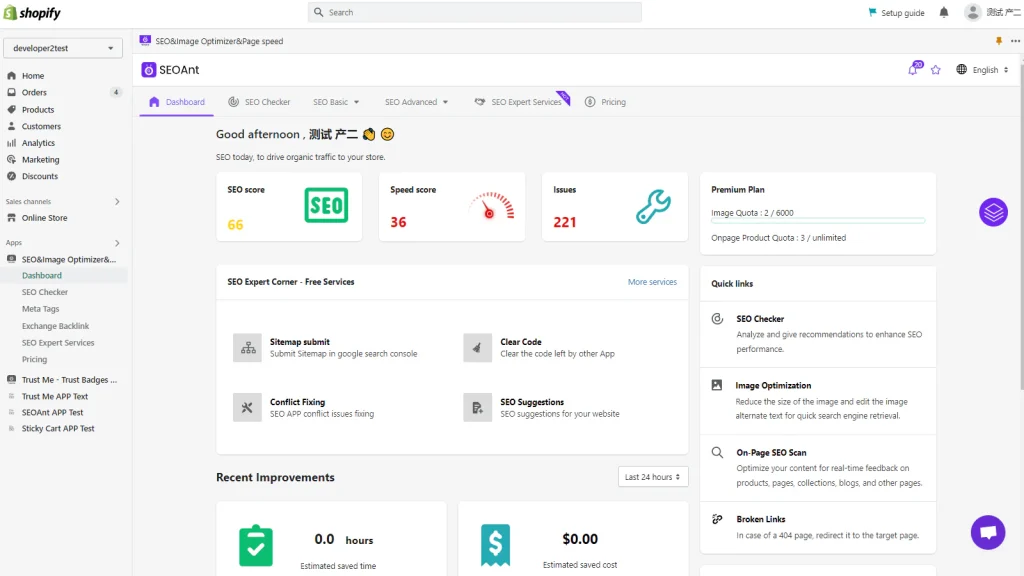Open the developer2test store dropdown

[x=63, y=48]
